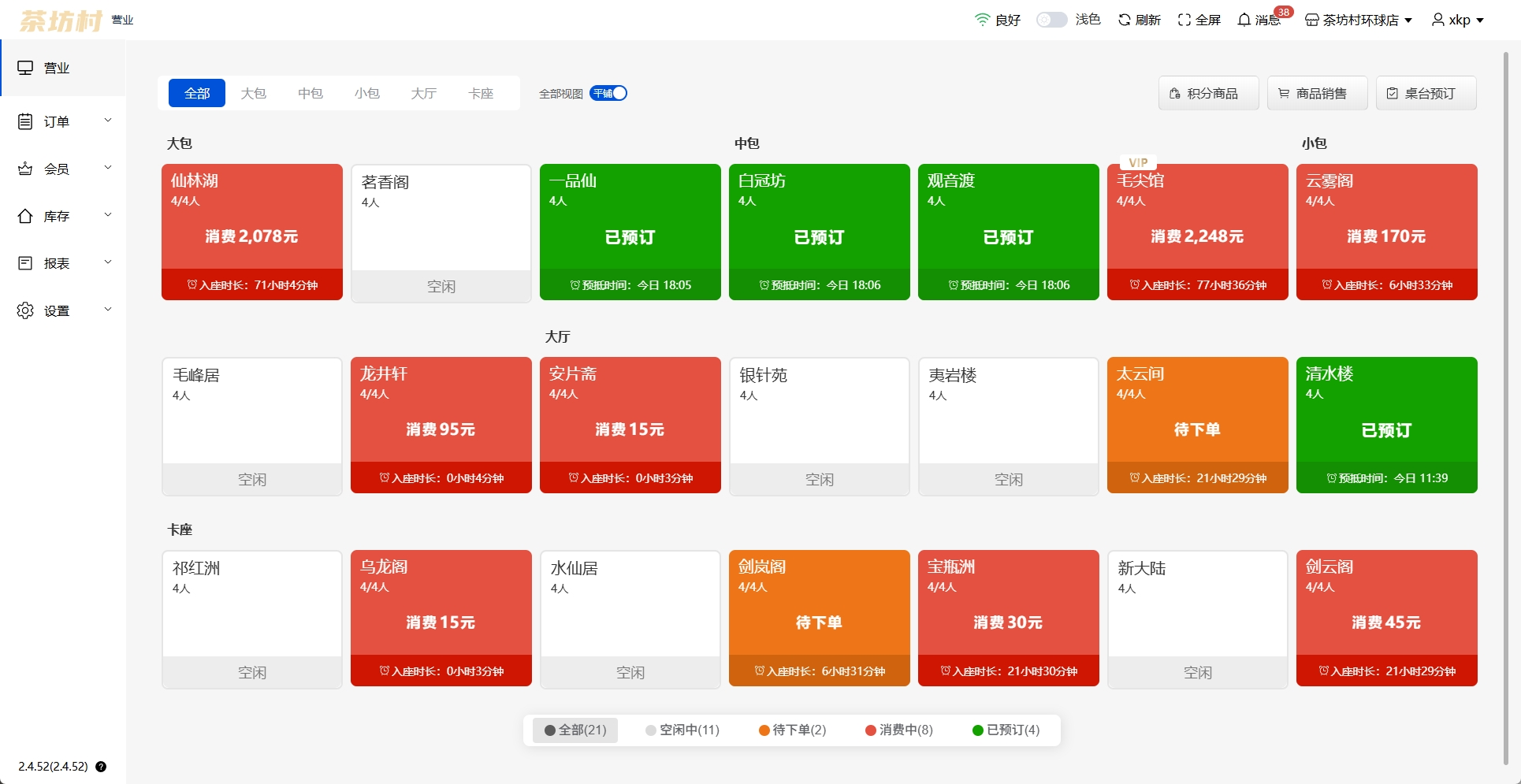Open the 剑云阁 table consuming 45元

pyautogui.click(x=1387, y=619)
